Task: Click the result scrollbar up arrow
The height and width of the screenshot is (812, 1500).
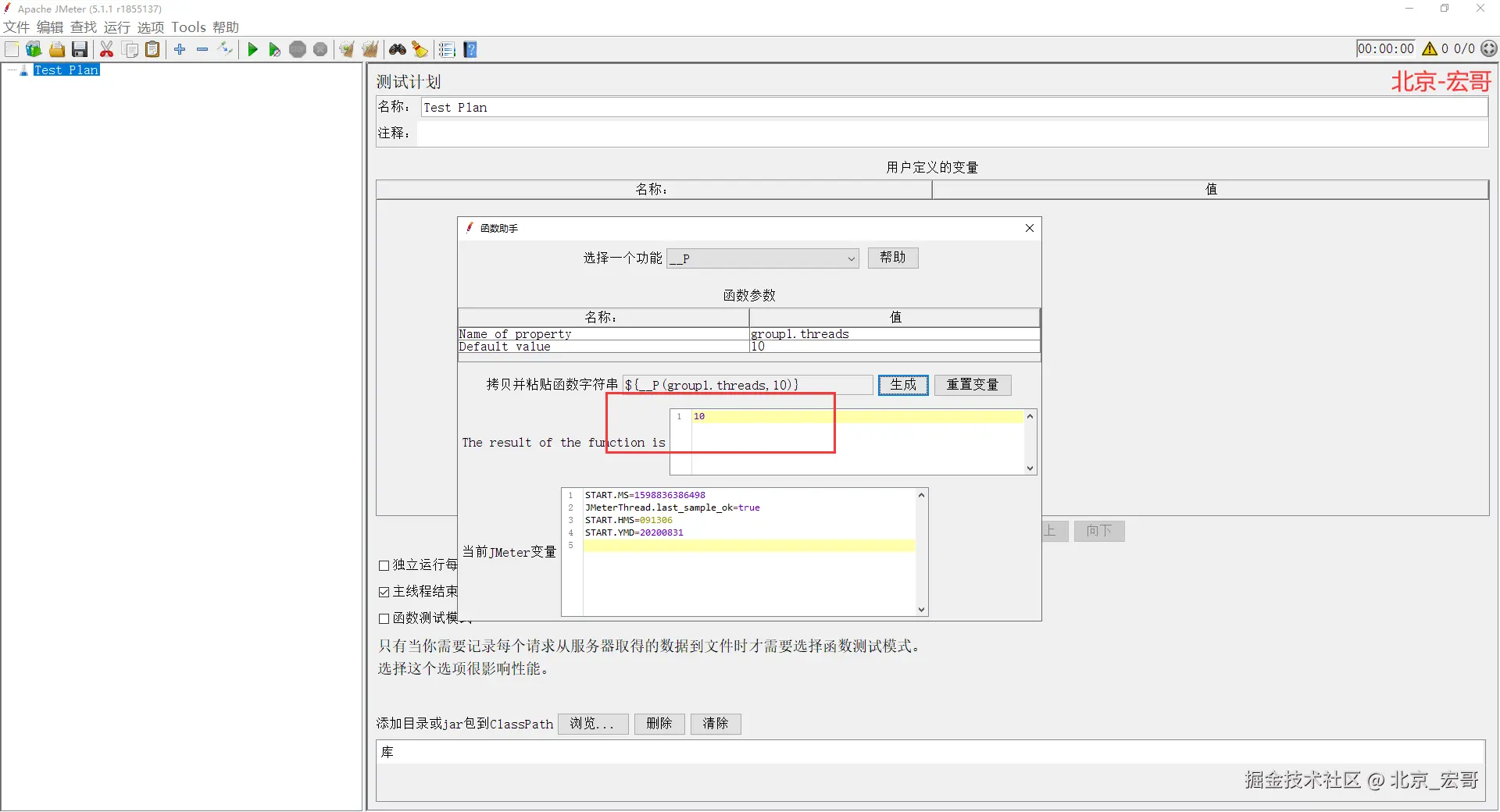Action: pos(1030,416)
